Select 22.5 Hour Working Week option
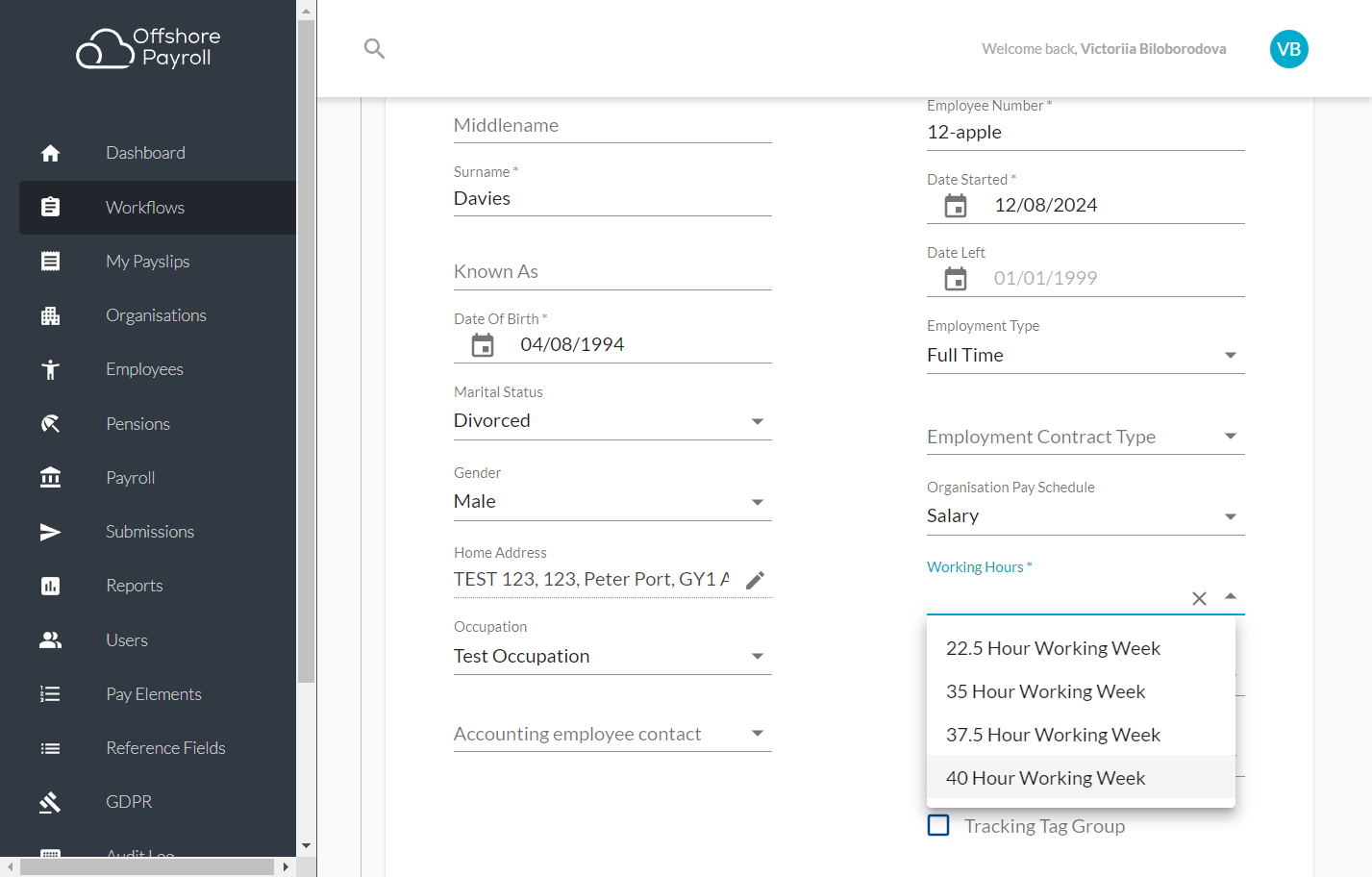Image resolution: width=1372 pixels, height=877 pixels. point(1081,648)
